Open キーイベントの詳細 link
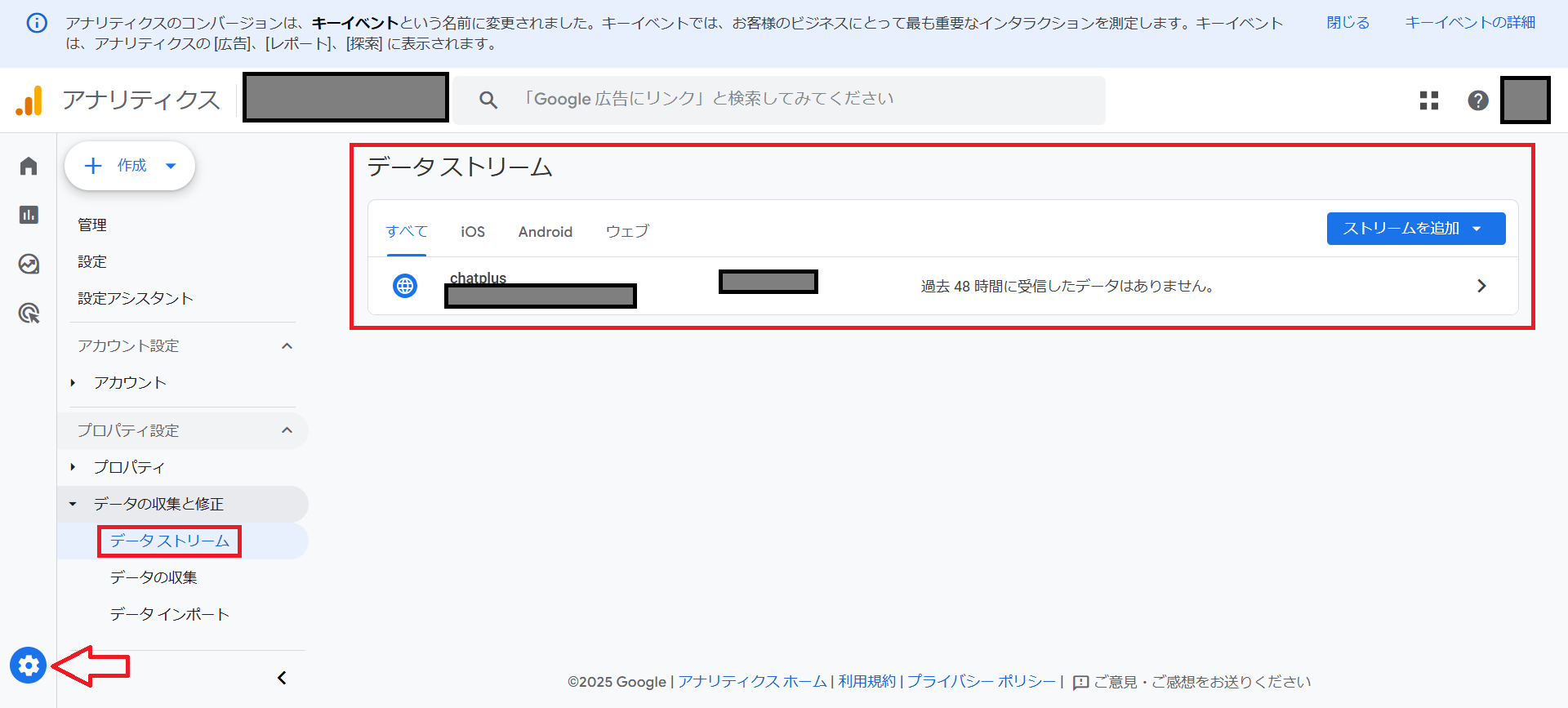 tap(1470, 23)
